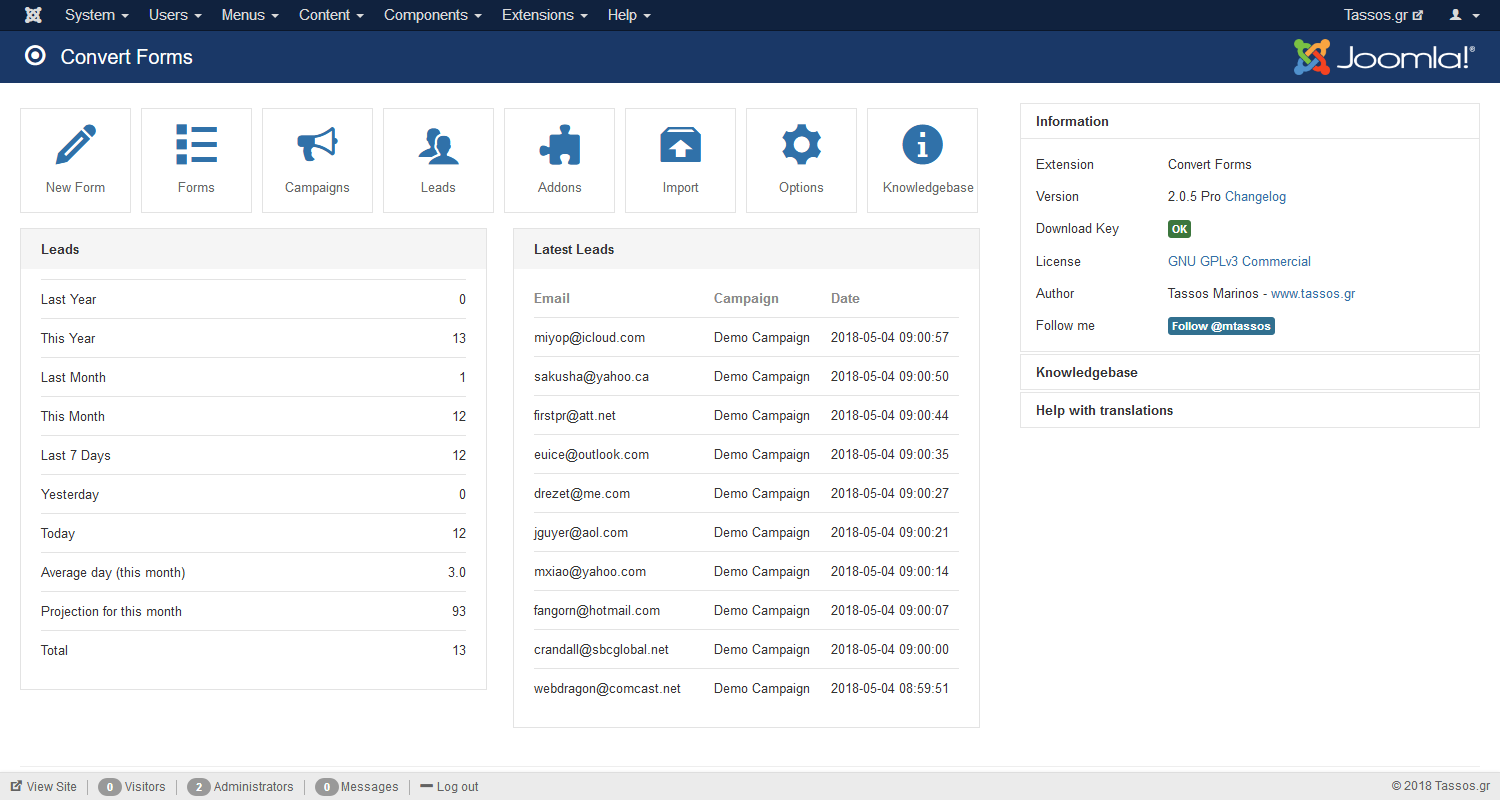Click the Campaign column header in Latest Leads

point(746,298)
